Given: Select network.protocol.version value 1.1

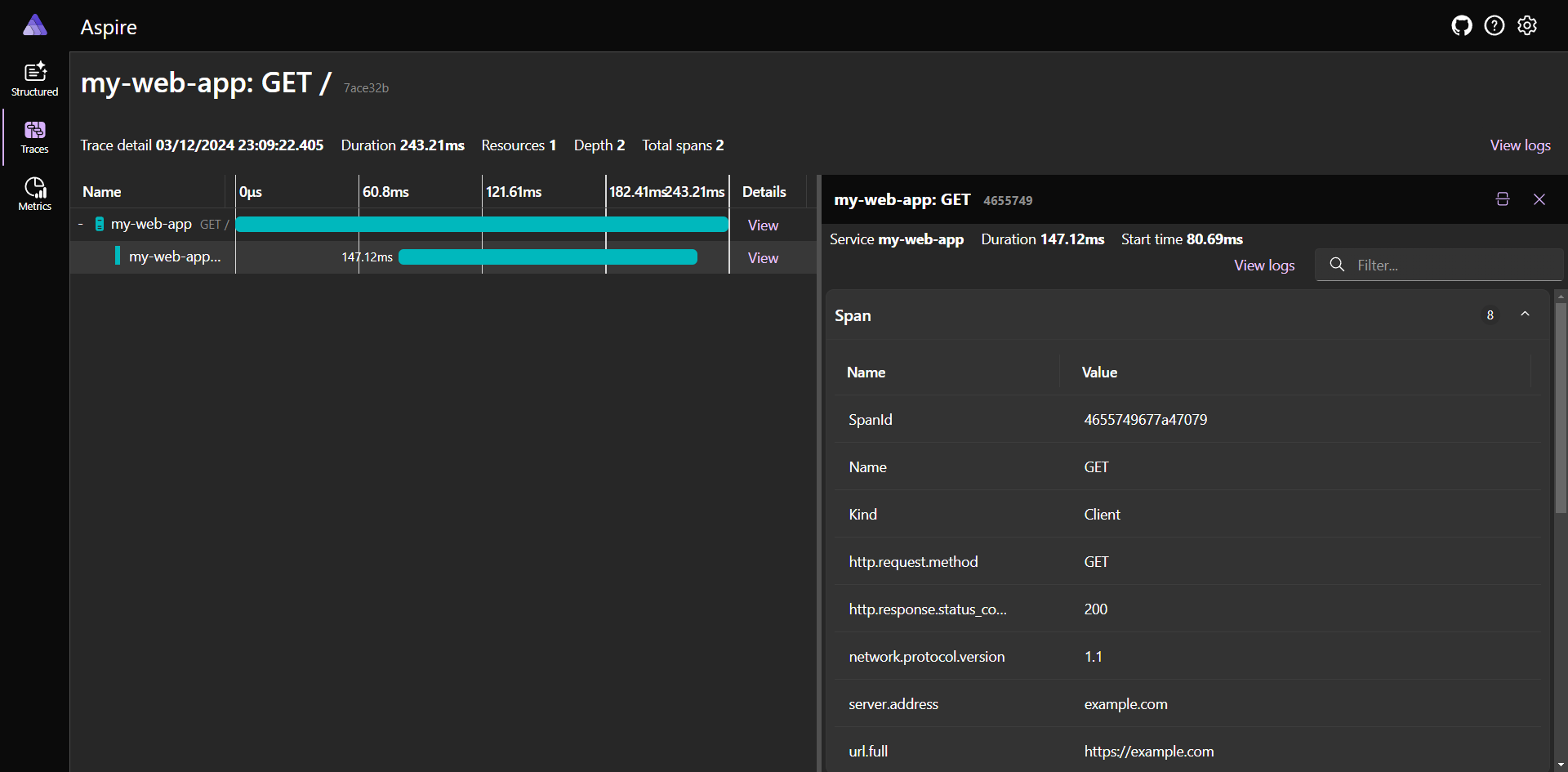Looking at the screenshot, I should point(1093,657).
